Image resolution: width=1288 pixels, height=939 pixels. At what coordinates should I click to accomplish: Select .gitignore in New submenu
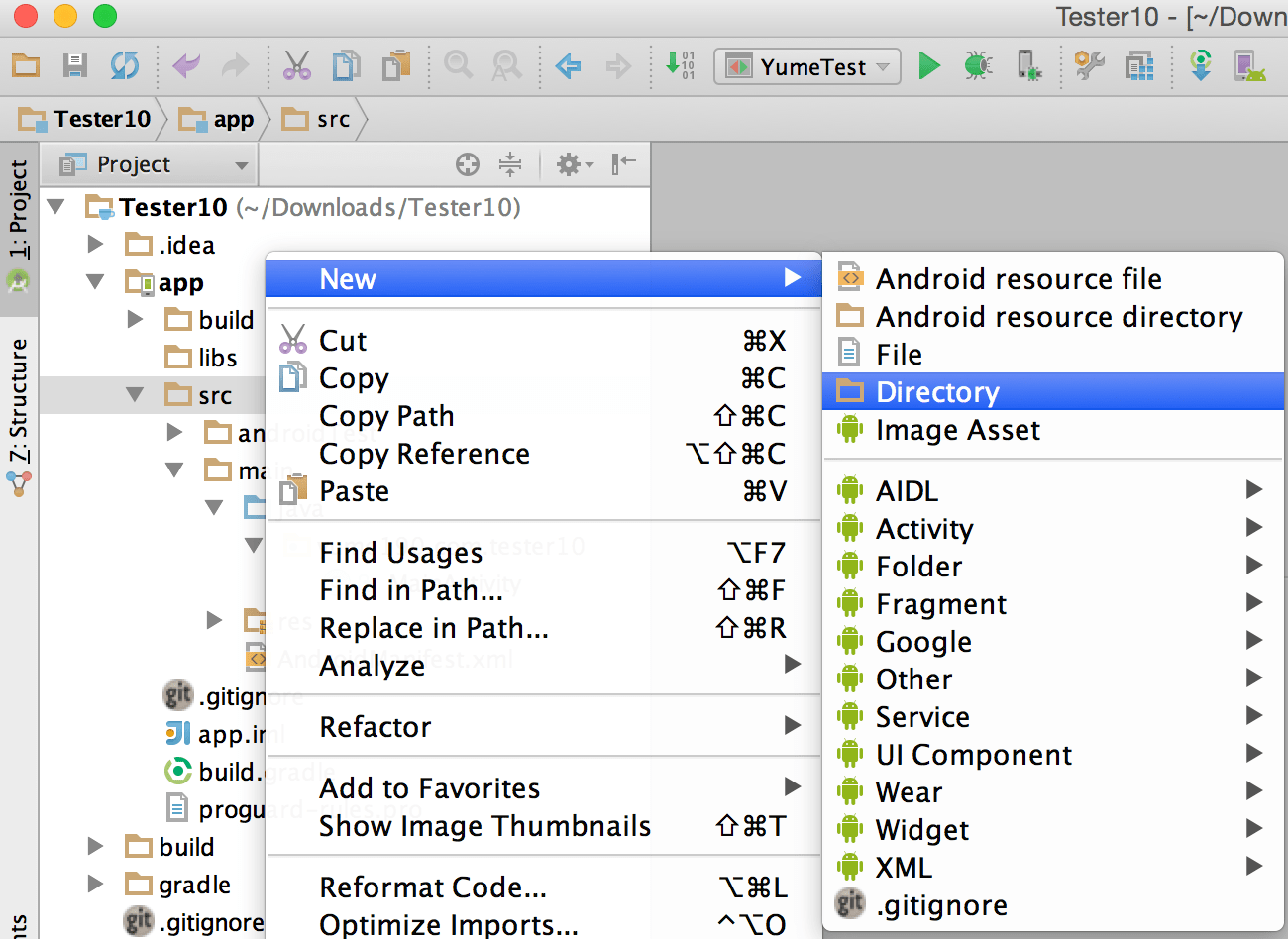click(x=1053, y=905)
